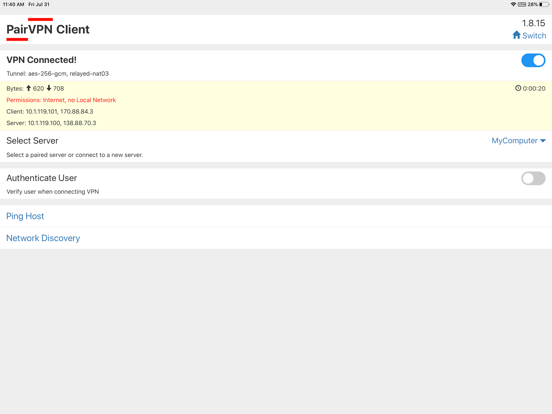Tap the Switch link

(534, 36)
